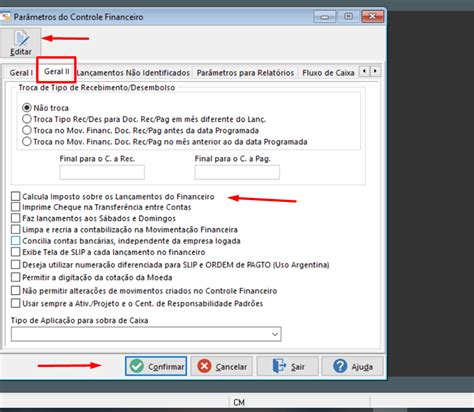Minimize the Parâmetros do Controle Financeiro window
474x412 pixels.
325,17
